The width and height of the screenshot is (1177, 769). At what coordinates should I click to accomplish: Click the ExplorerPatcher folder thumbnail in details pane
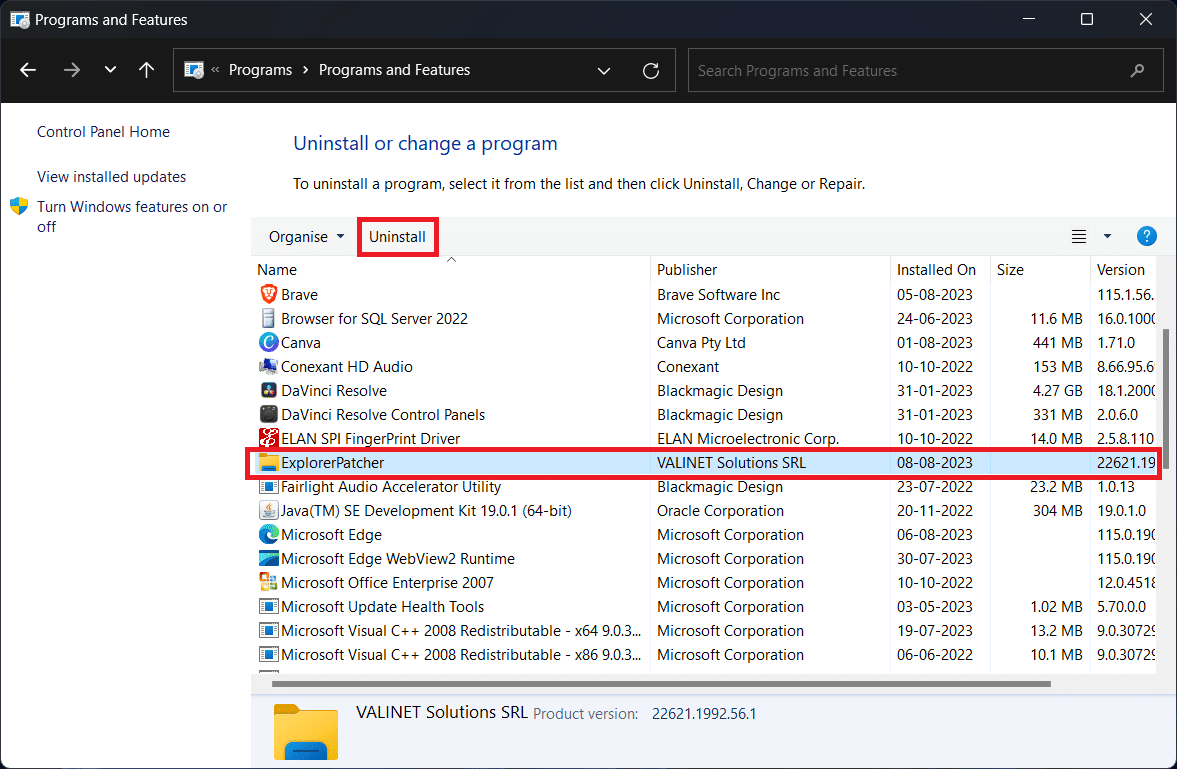click(x=305, y=732)
